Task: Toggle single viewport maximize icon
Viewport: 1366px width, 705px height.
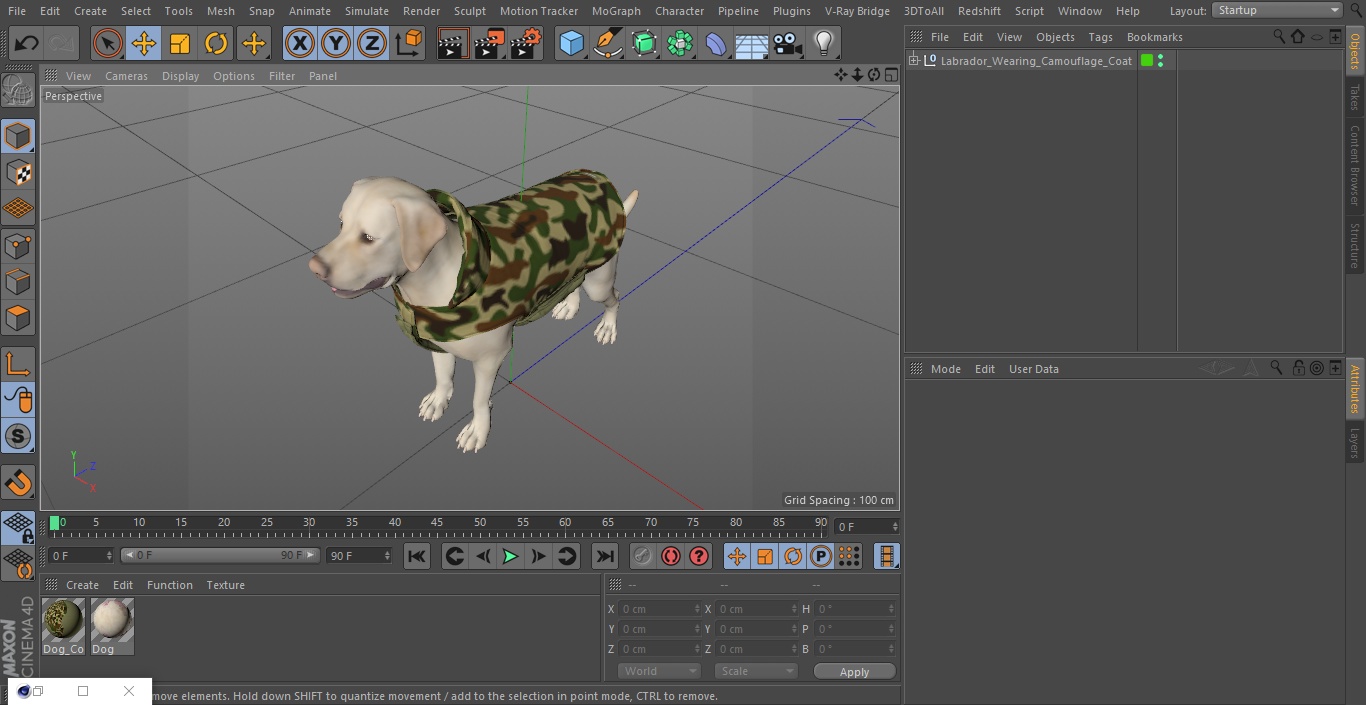Action: click(x=890, y=75)
